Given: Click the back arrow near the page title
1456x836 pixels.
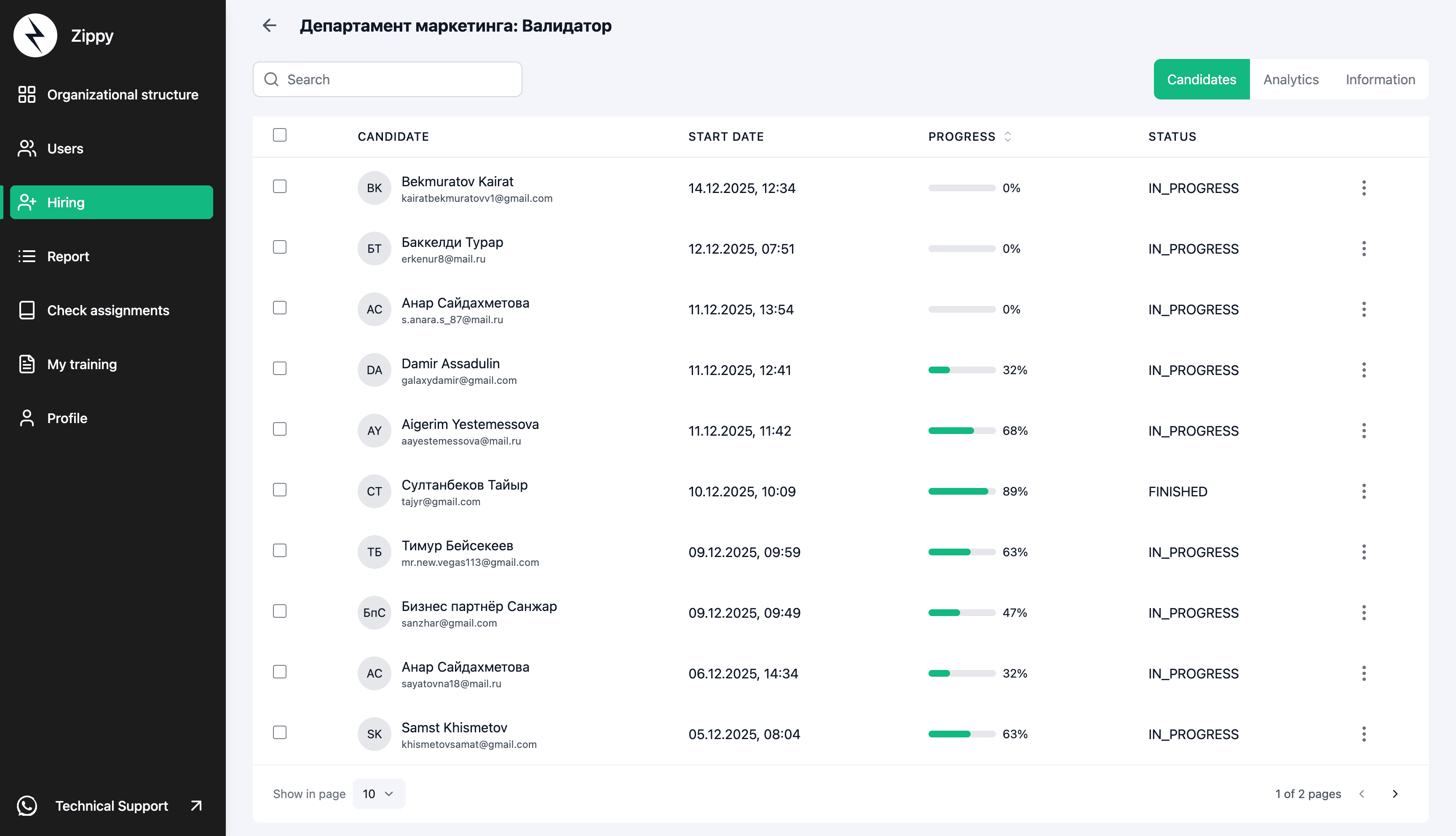Looking at the screenshot, I should (x=269, y=26).
